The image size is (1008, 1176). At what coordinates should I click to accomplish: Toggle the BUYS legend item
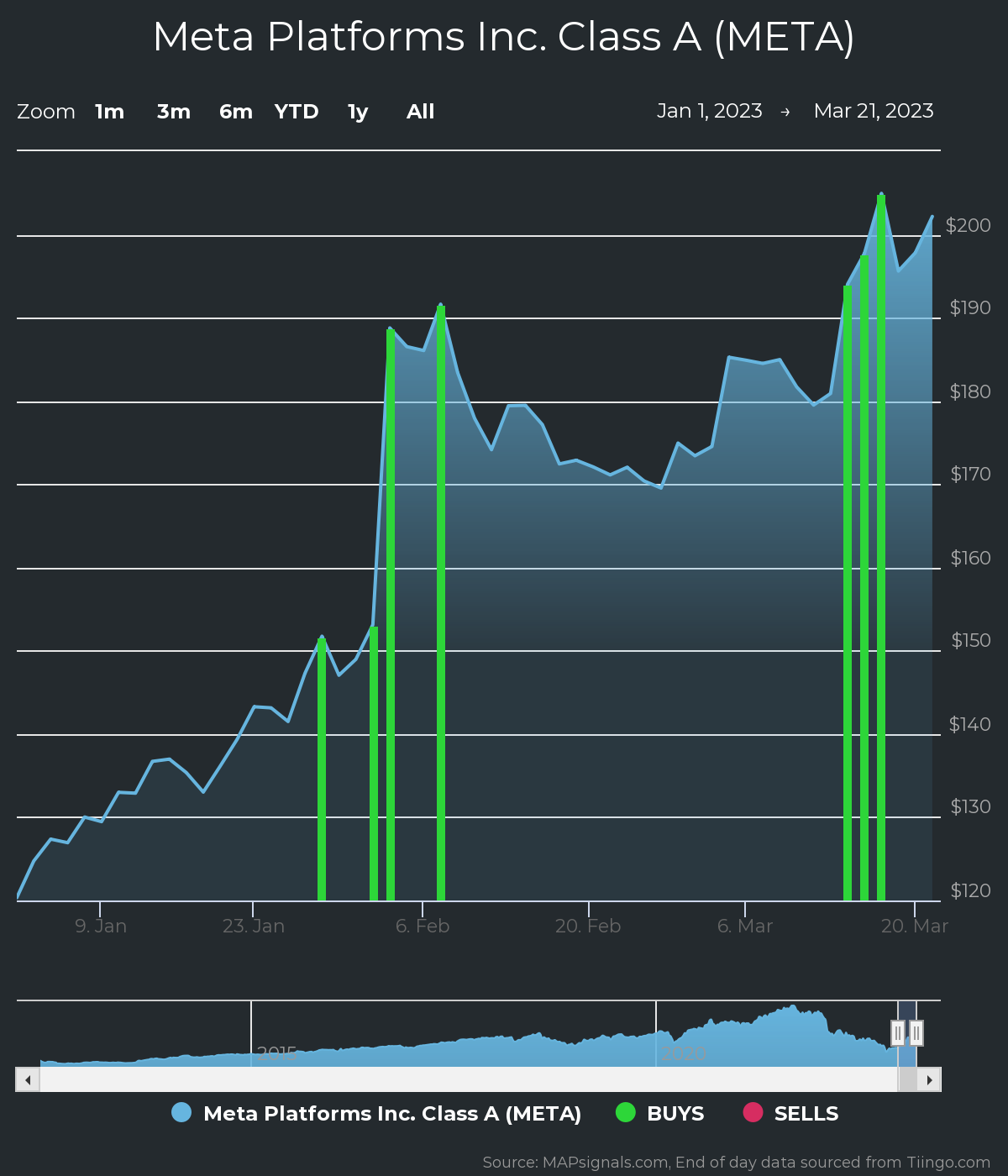tap(660, 1113)
